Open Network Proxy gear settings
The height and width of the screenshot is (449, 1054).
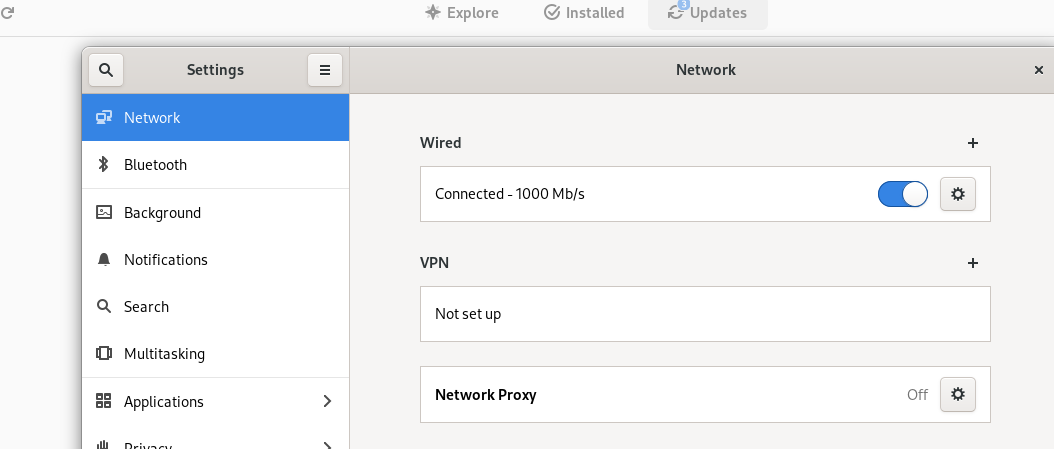958,394
